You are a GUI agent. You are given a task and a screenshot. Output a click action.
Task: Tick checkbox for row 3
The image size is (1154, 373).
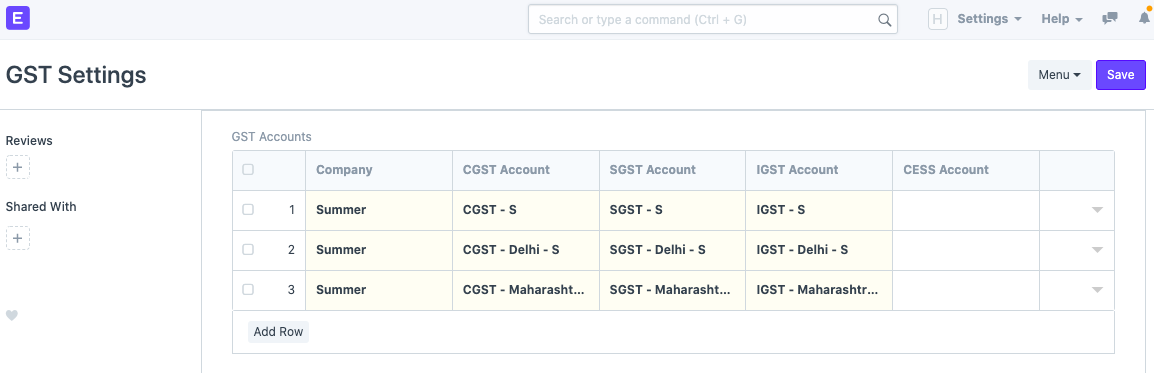248,289
